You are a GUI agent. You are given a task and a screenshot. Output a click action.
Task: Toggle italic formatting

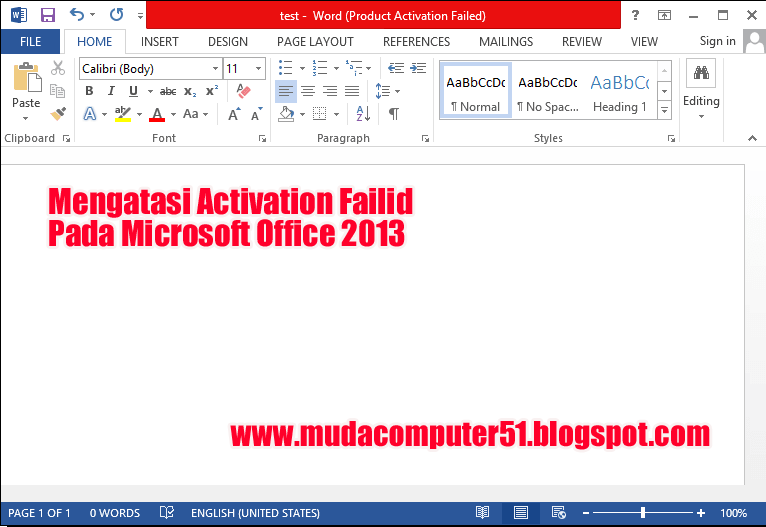tap(111, 91)
